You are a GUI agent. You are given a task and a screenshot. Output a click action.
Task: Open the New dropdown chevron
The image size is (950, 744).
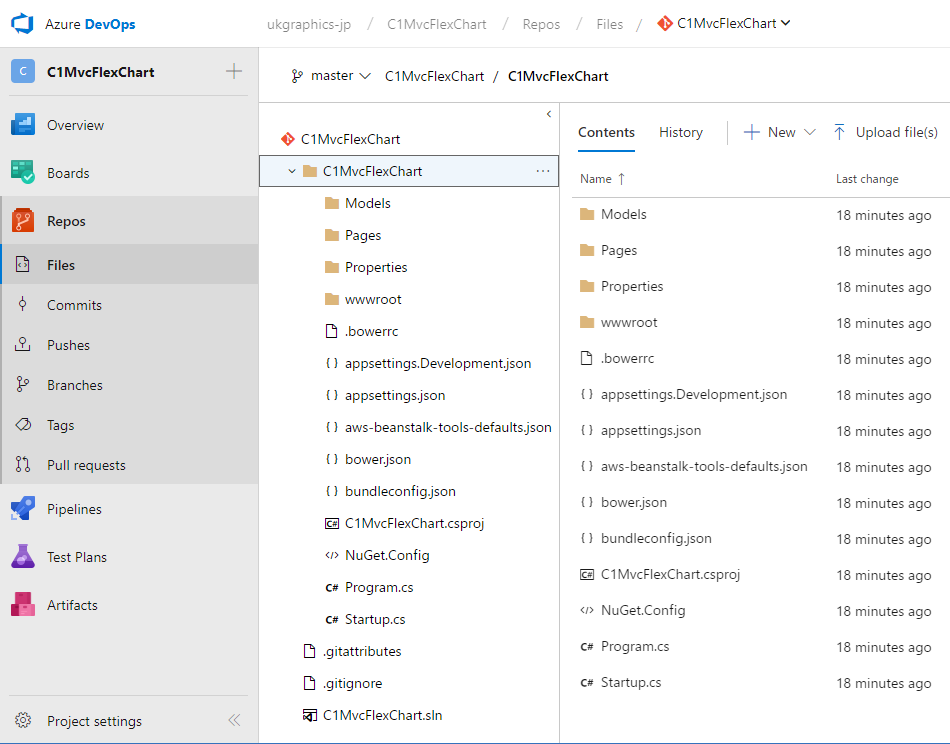click(810, 132)
